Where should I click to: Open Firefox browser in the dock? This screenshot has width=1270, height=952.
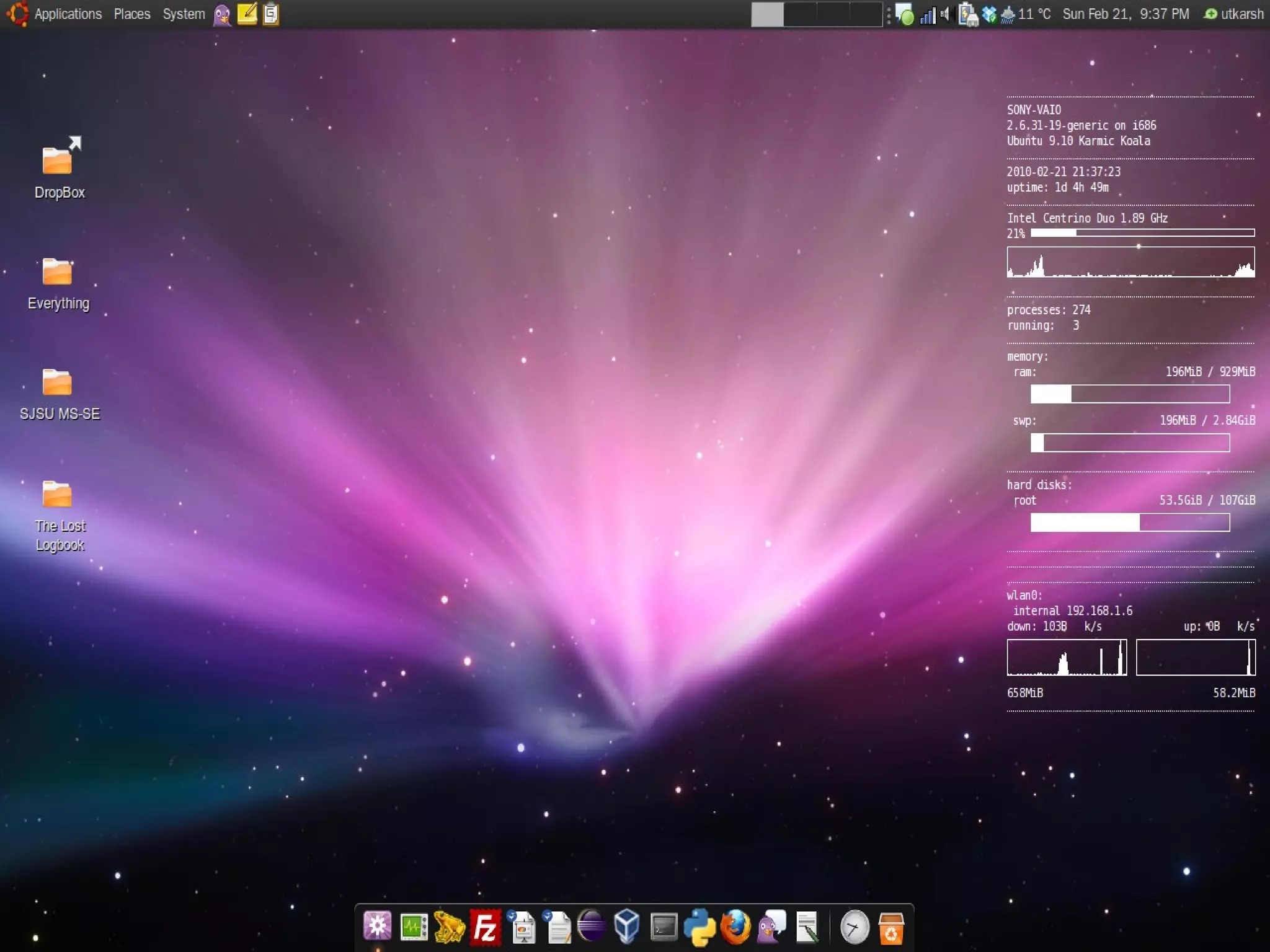click(x=735, y=928)
